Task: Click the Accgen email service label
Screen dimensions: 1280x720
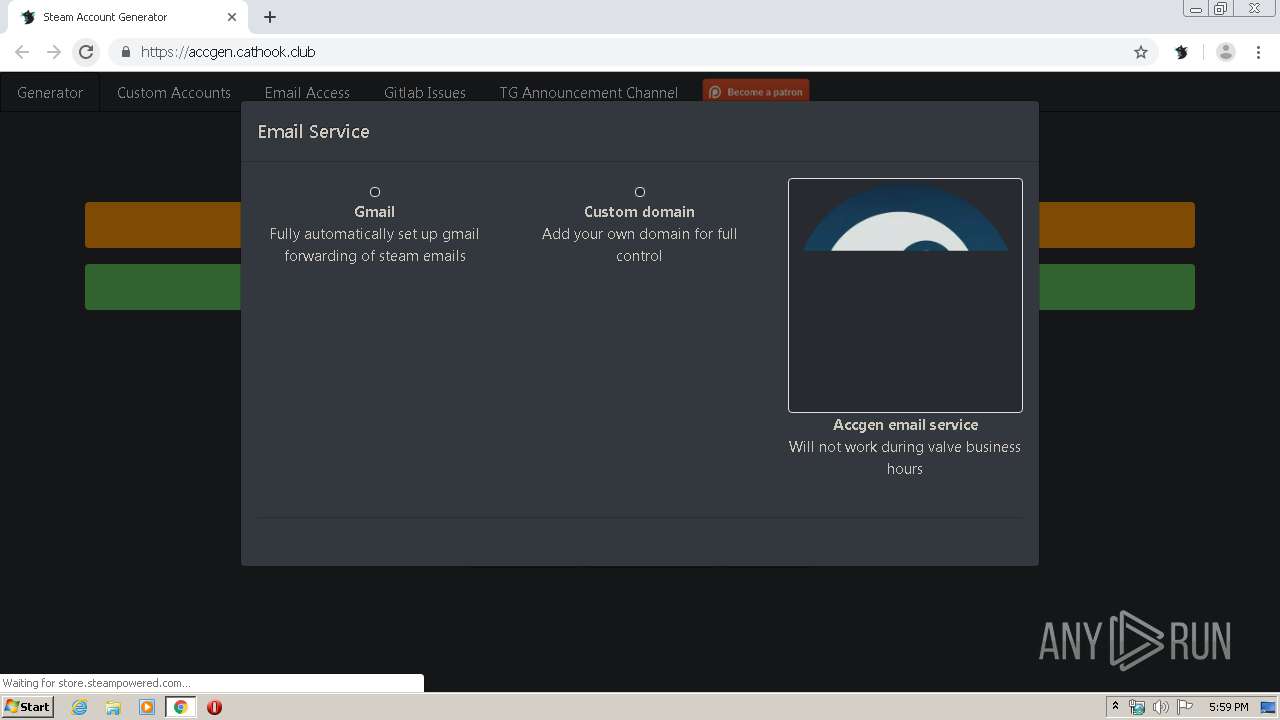Action: (905, 425)
